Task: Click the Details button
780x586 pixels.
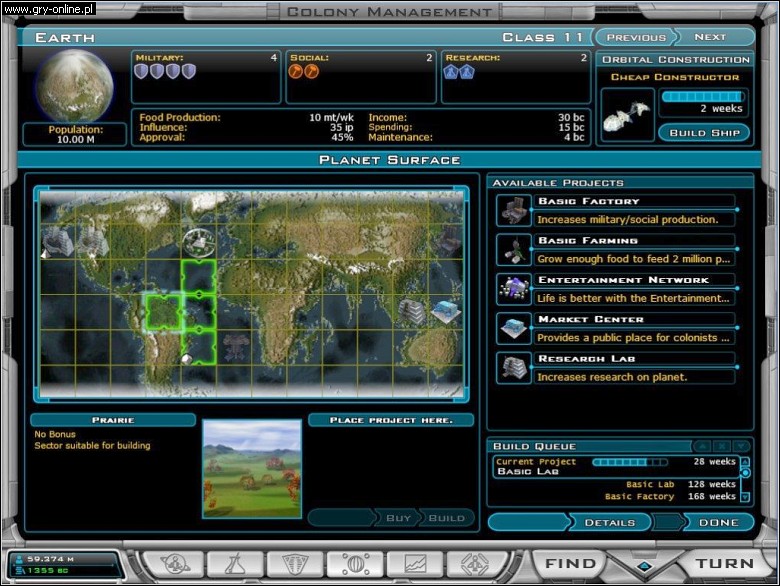Action: (609, 522)
